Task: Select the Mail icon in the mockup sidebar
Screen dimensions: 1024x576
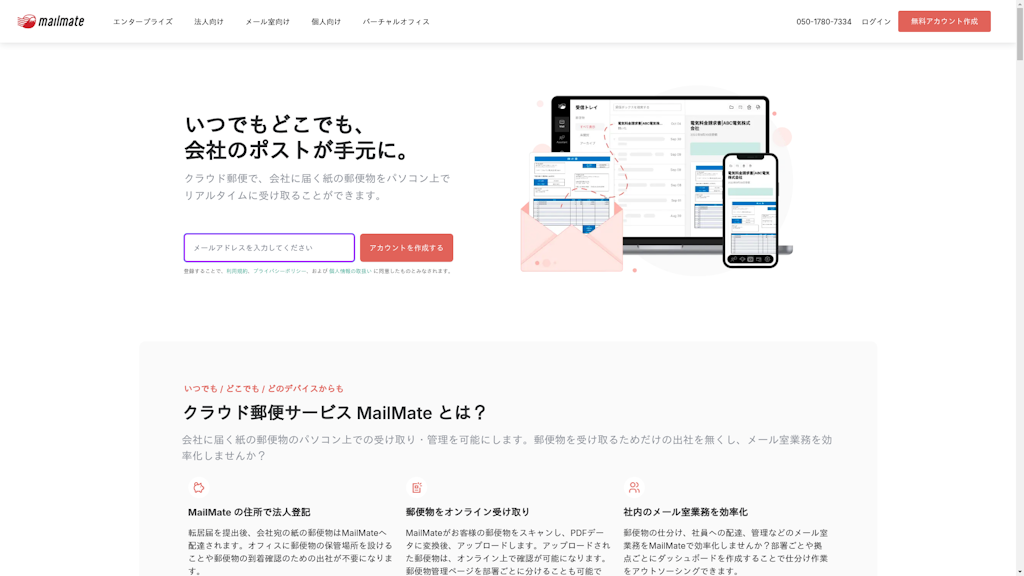Action: (561, 121)
